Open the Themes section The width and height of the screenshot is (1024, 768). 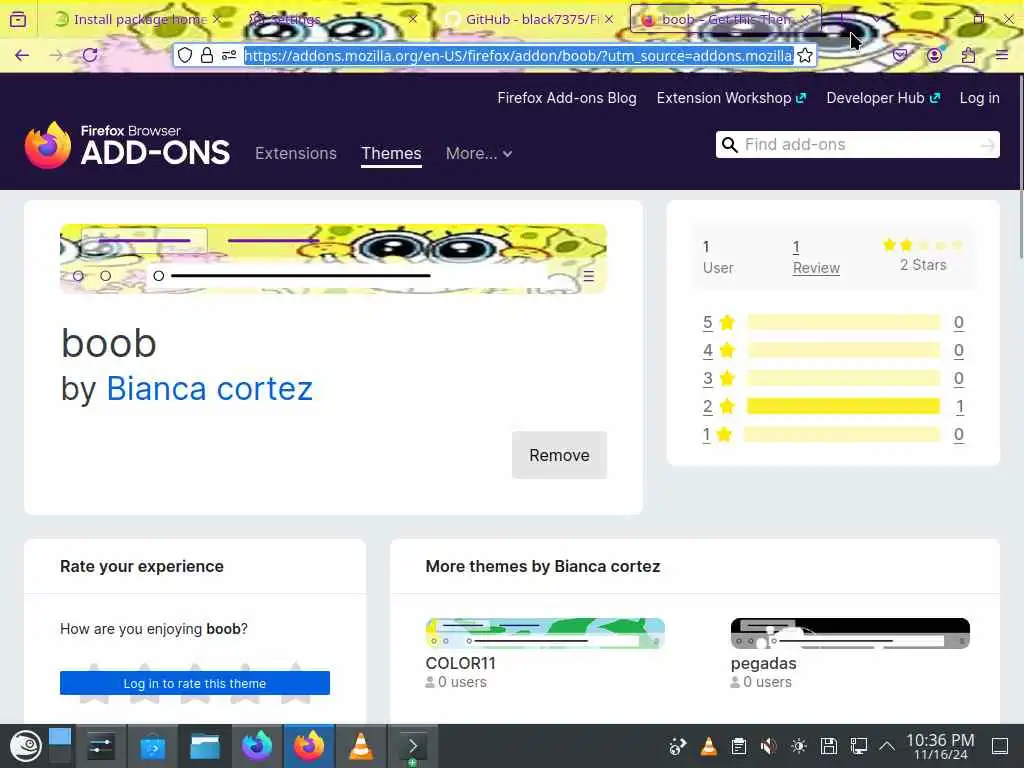click(391, 153)
